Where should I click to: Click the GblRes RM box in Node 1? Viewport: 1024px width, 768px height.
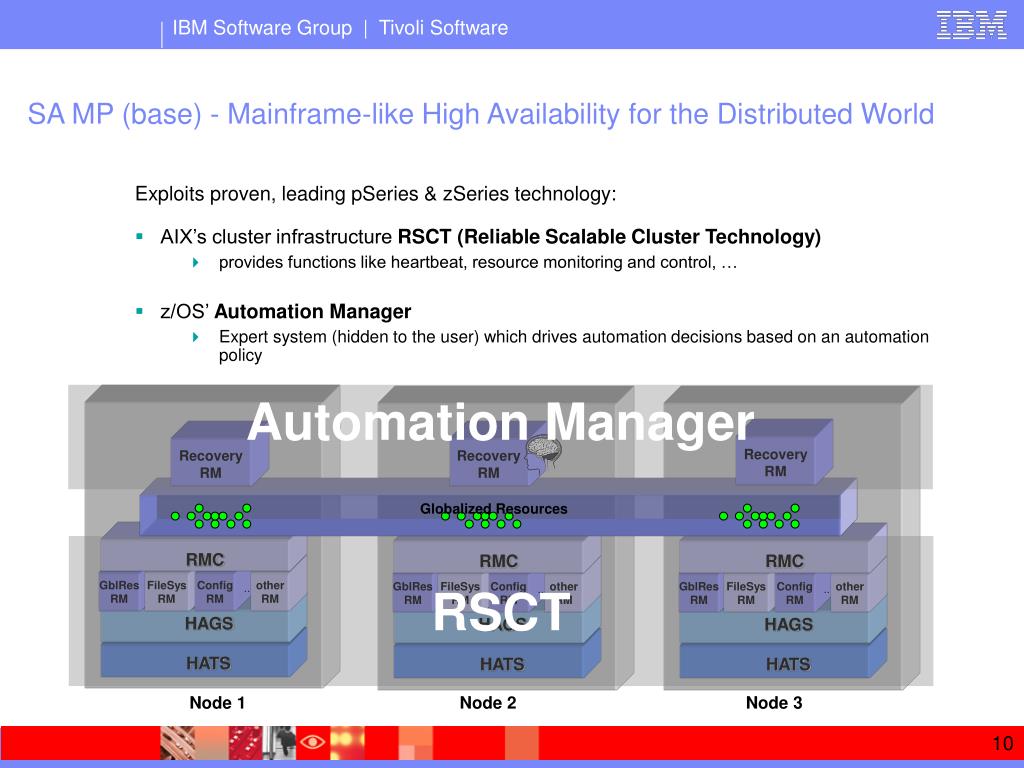point(119,592)
